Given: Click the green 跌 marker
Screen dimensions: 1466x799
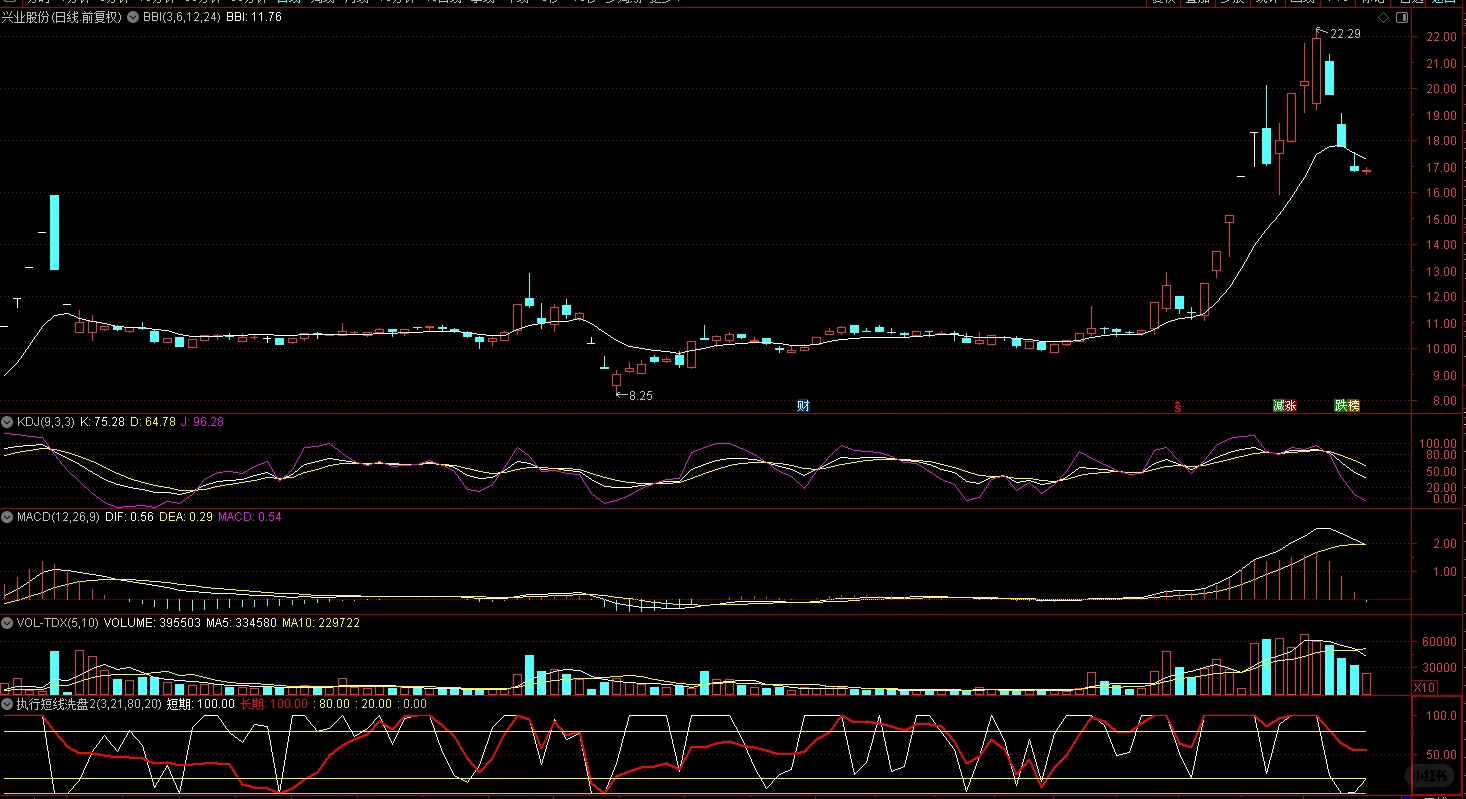Looking at the screenshot, I should [x=1341, y=406].
